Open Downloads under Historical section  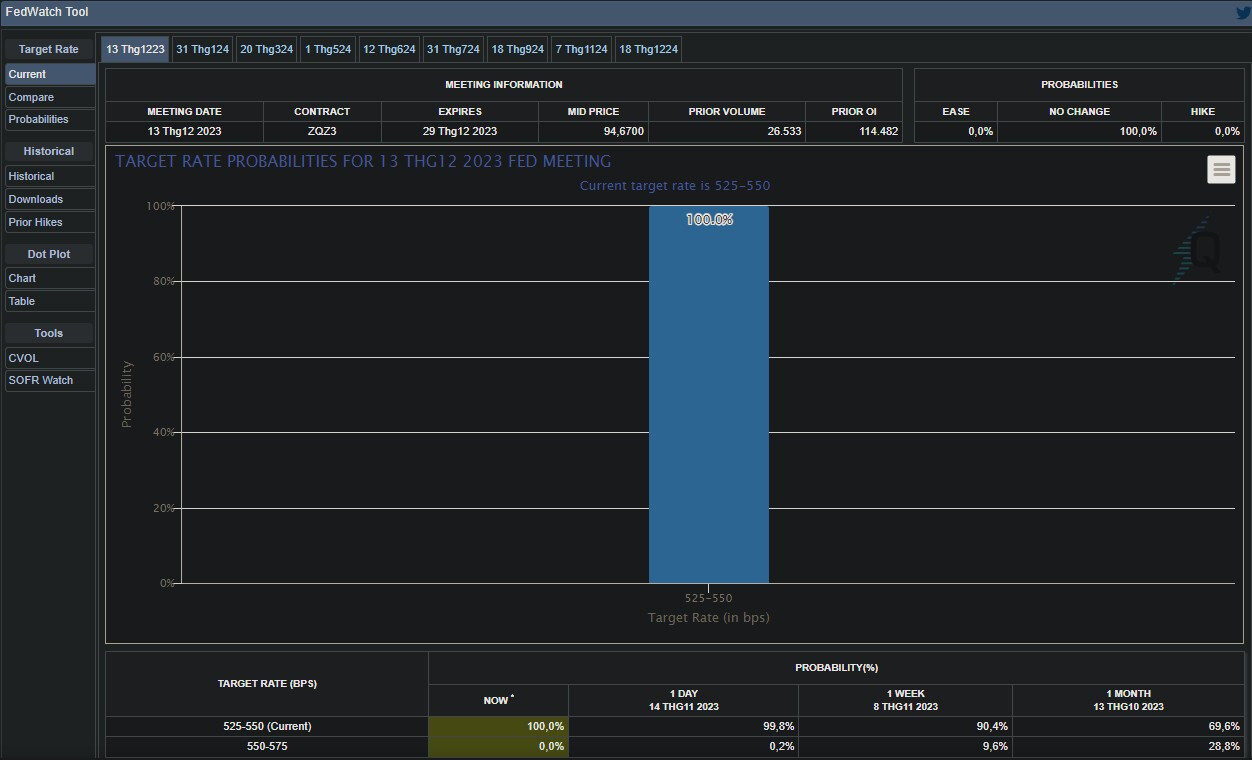click(50, 199)
